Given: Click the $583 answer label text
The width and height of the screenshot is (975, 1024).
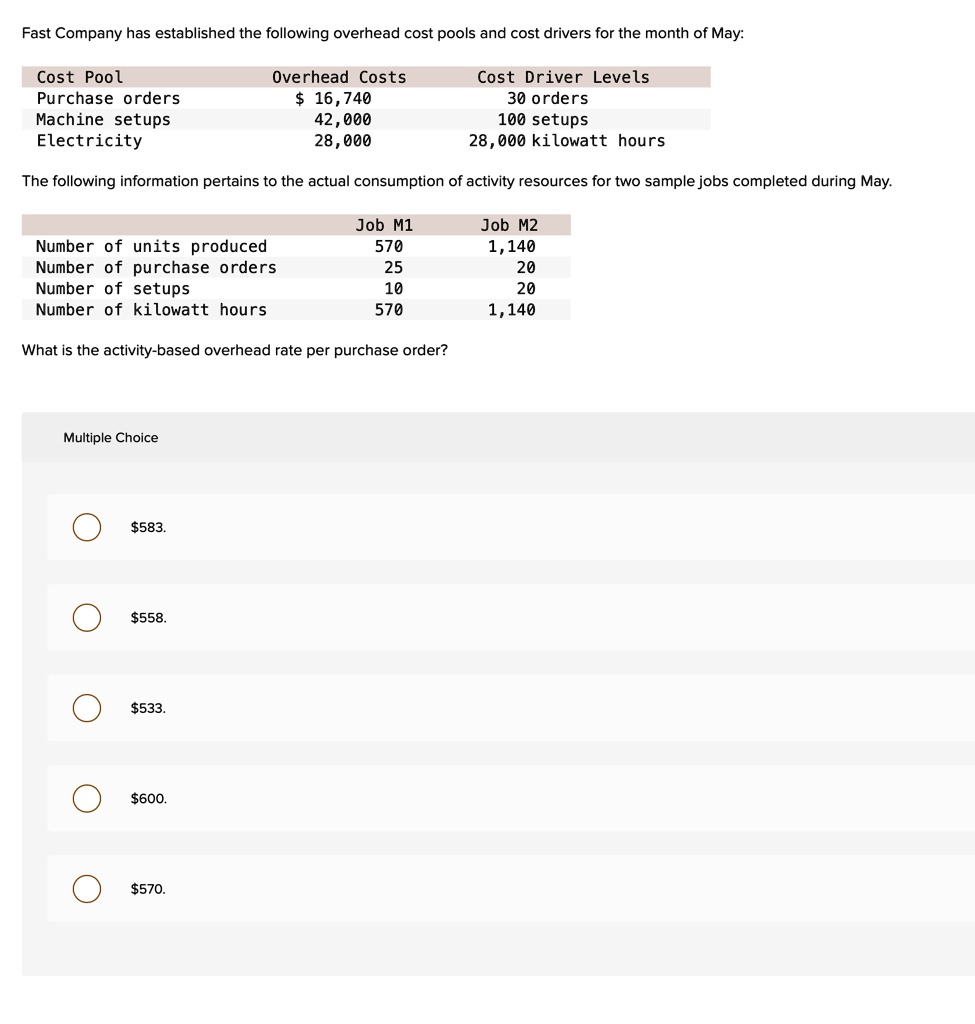Looking at the screenshot, I should 146,527.
